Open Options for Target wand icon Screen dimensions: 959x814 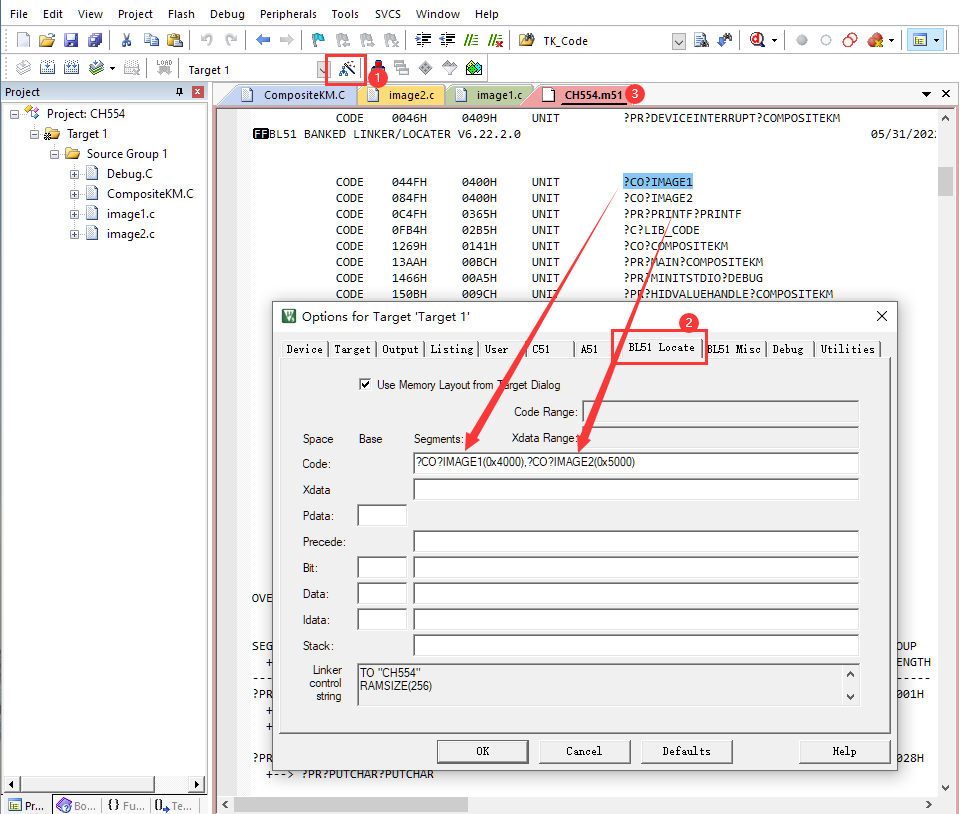(347, 69)
